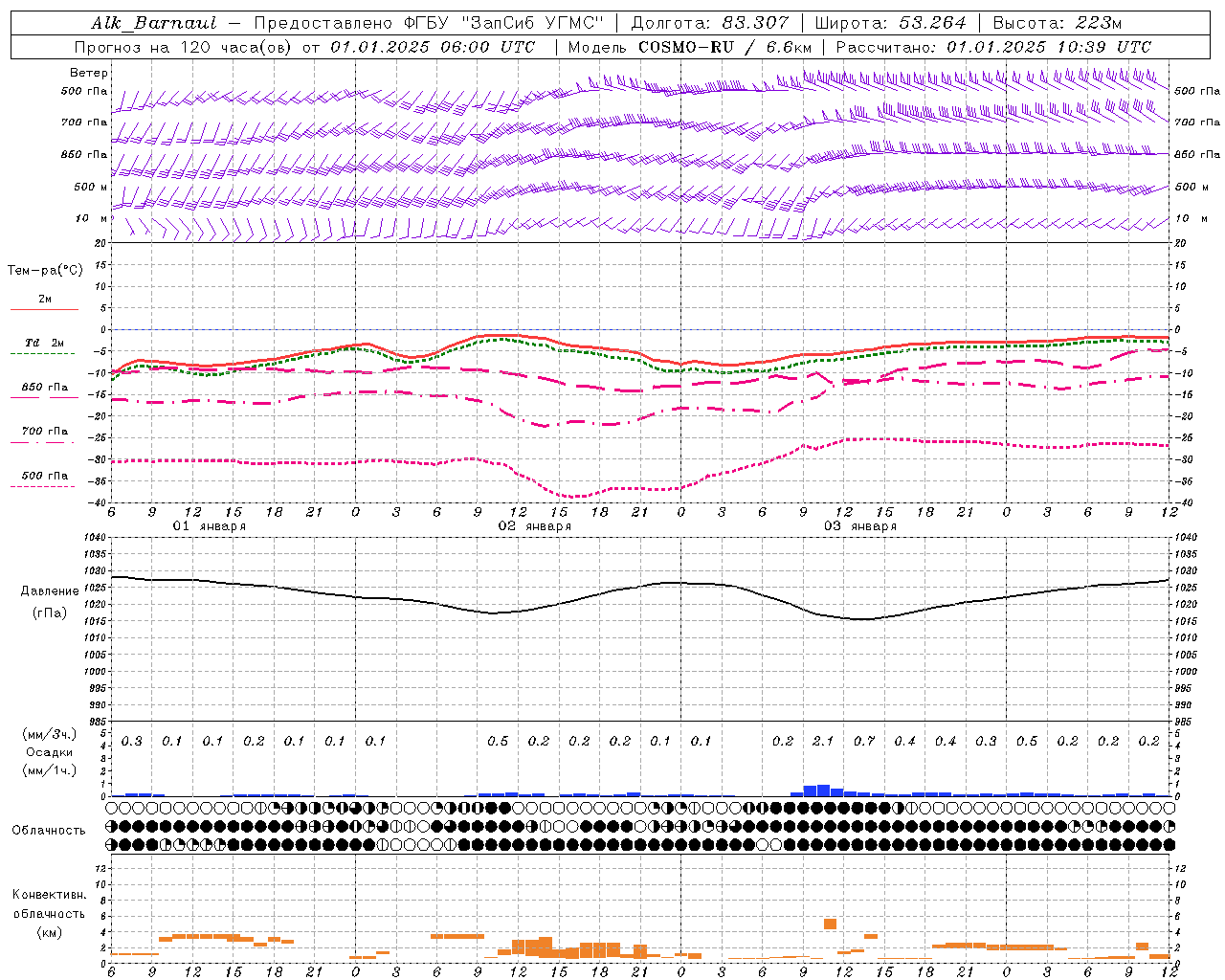Image resolution: width=1225 pixels, height=980 pixels.
Task: Click "Предоставлено ФГБУ ЗапСиб УГМС" in the title
Action: pos(429,23)
